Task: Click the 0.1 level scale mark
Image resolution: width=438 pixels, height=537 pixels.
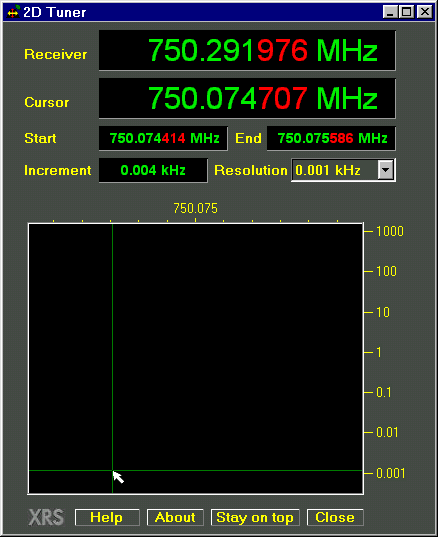Action: [384, 392]
